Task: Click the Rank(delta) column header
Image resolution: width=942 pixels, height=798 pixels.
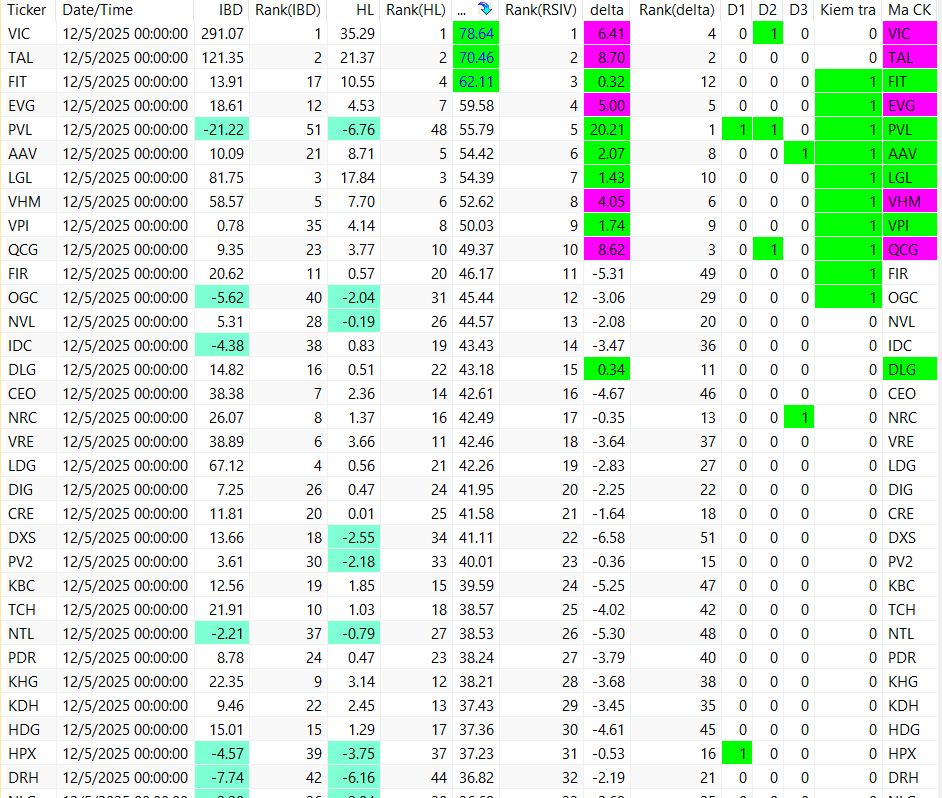Action: 676,10
